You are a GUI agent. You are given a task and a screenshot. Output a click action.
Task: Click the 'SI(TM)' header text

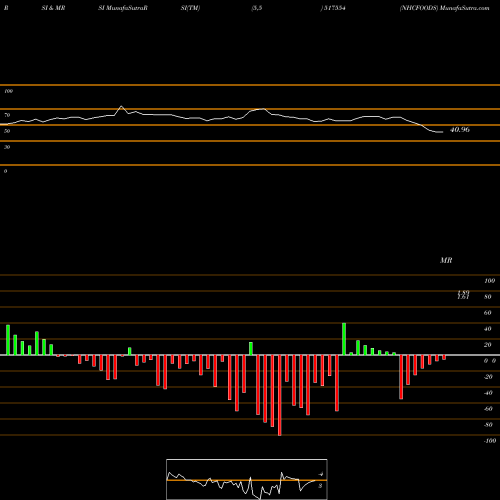coord(190,8)
